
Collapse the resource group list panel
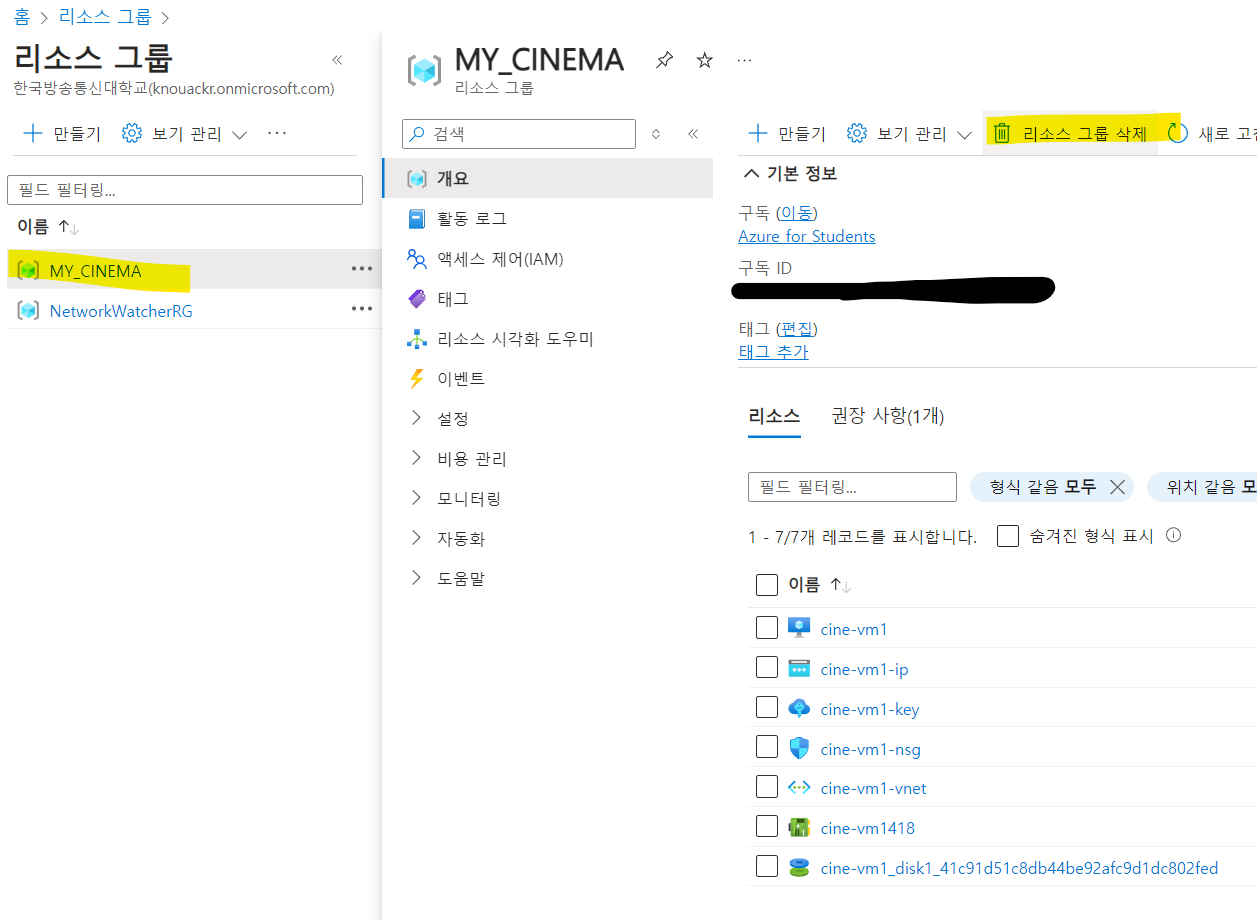tap(337, 60)
